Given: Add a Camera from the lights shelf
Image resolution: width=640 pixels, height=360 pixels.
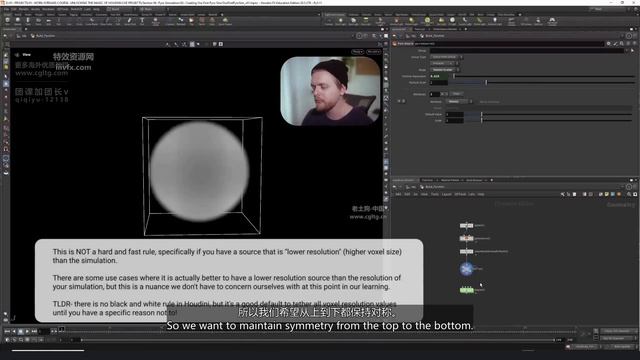Looking at the screenshot, I should click(329, 21).
